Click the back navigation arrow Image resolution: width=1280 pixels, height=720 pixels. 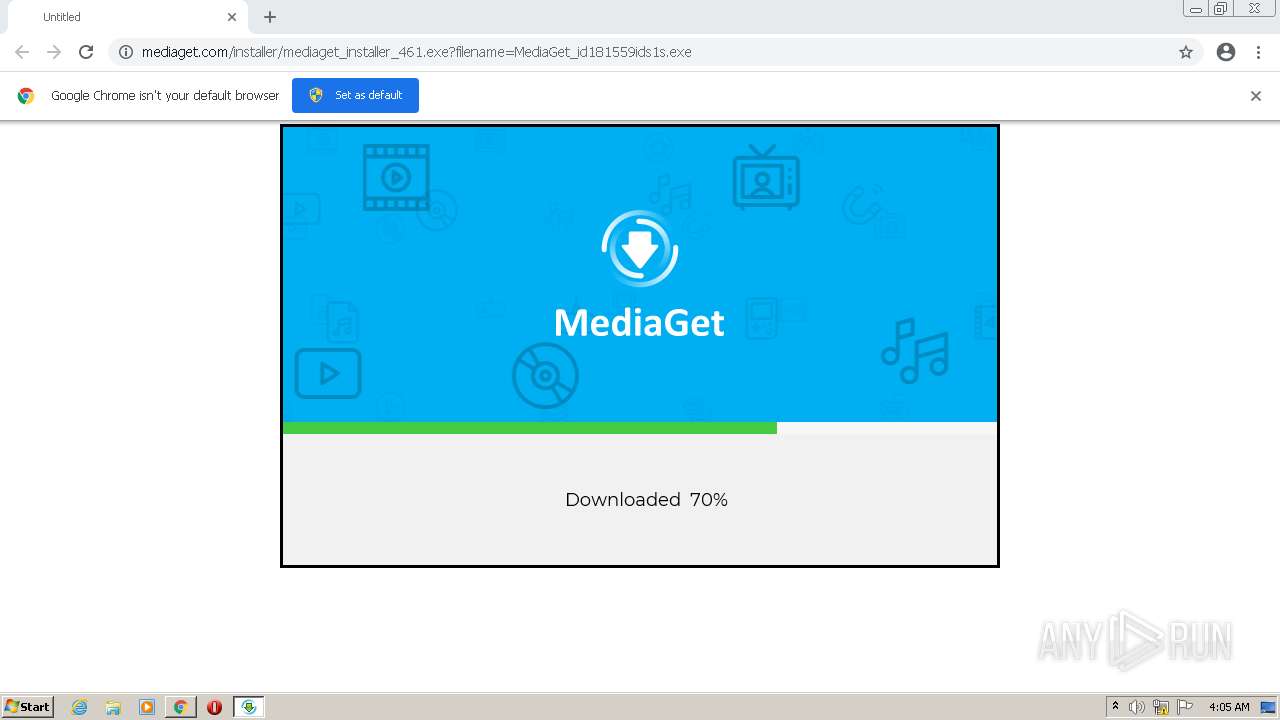22,52
